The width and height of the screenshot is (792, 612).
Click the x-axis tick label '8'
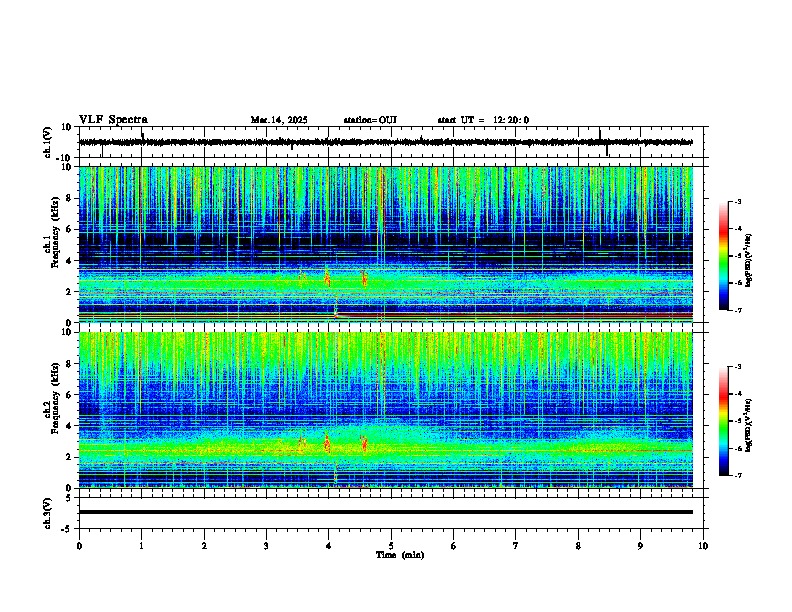[x=578, y=546]
